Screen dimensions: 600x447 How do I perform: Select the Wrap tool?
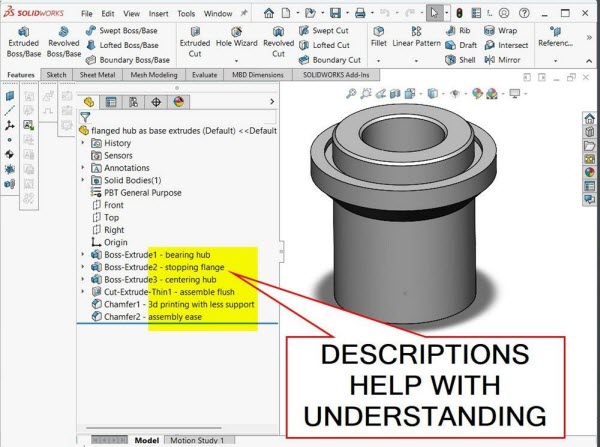tap(501, 31)
